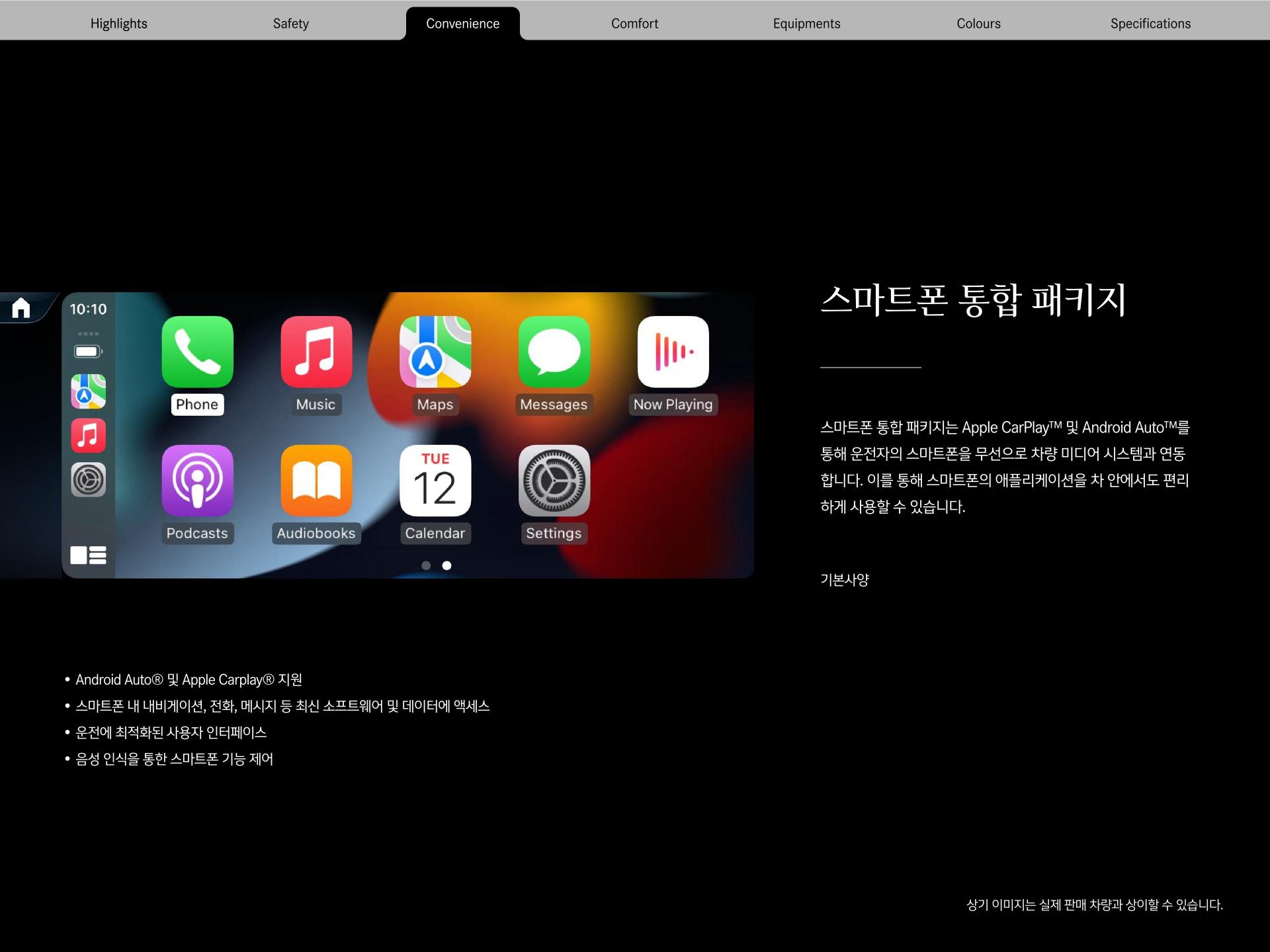Open the Now Playing app icon
The width and height of the screenshot is (1270, 952).
[x=673, y=352]
